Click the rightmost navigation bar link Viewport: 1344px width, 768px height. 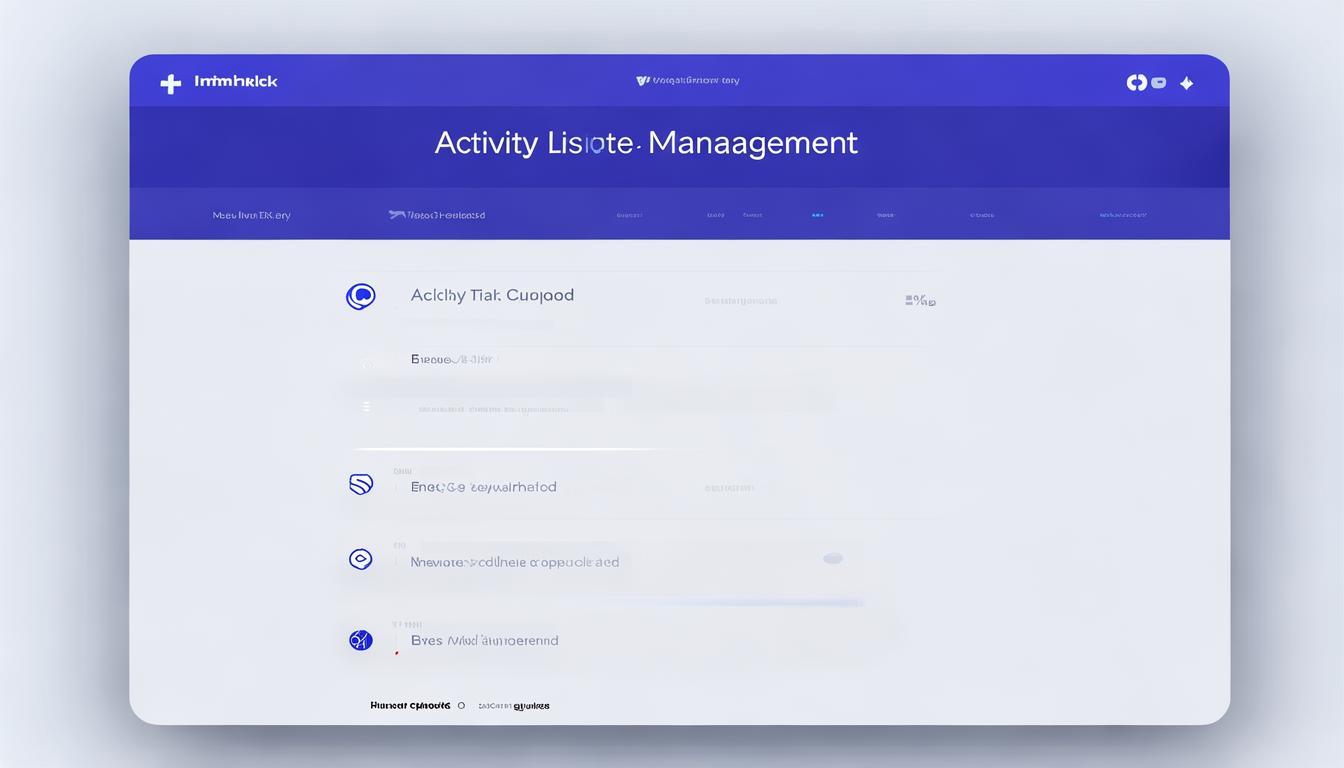coord(1122,215)
